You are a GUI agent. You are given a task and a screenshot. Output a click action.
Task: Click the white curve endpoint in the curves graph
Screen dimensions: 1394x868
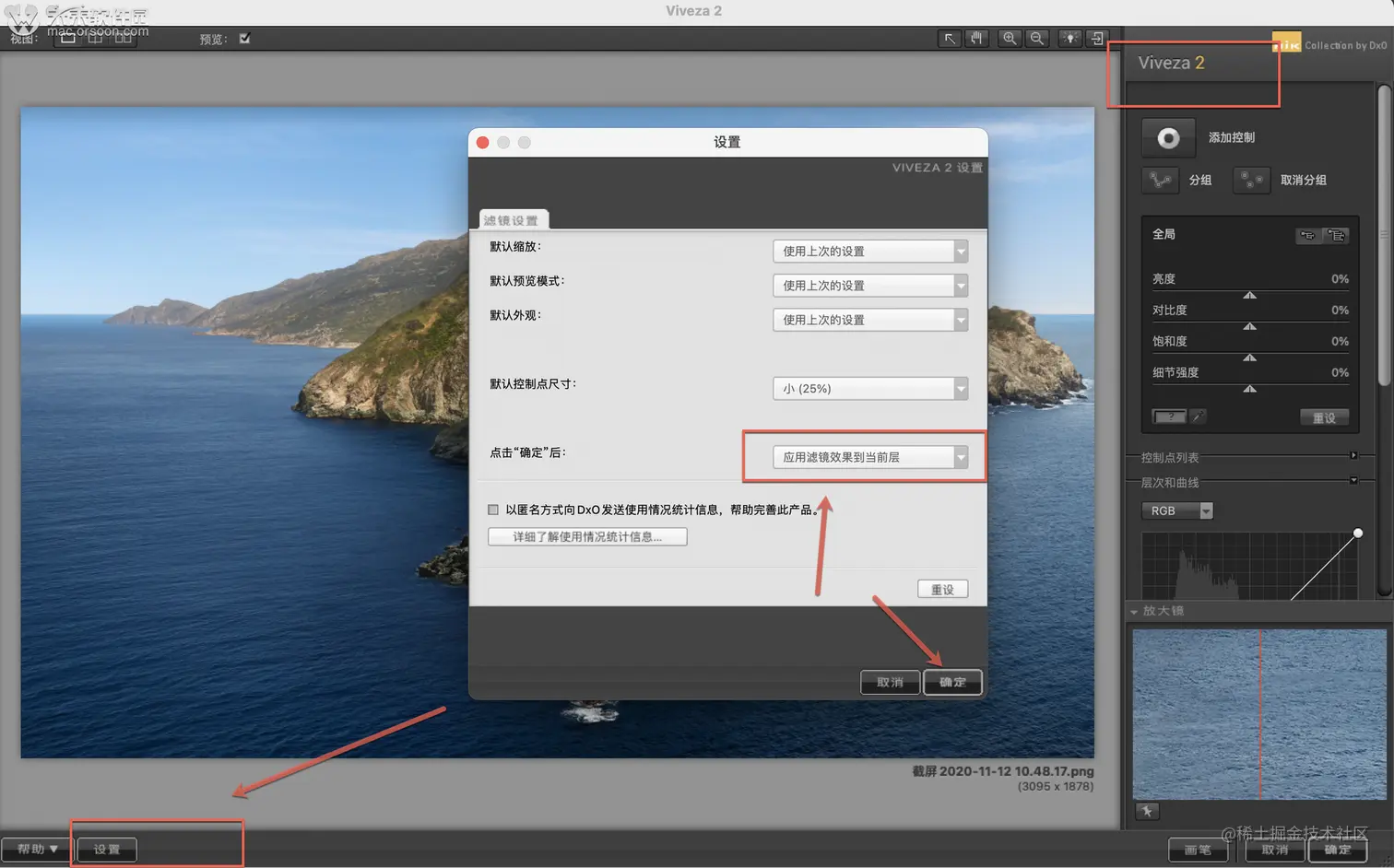coord(1358,534)
